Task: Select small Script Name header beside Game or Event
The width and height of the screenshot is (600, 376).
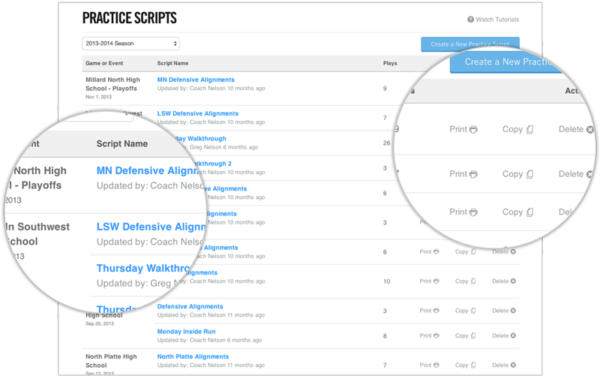Action: click(x=173, y=63)
